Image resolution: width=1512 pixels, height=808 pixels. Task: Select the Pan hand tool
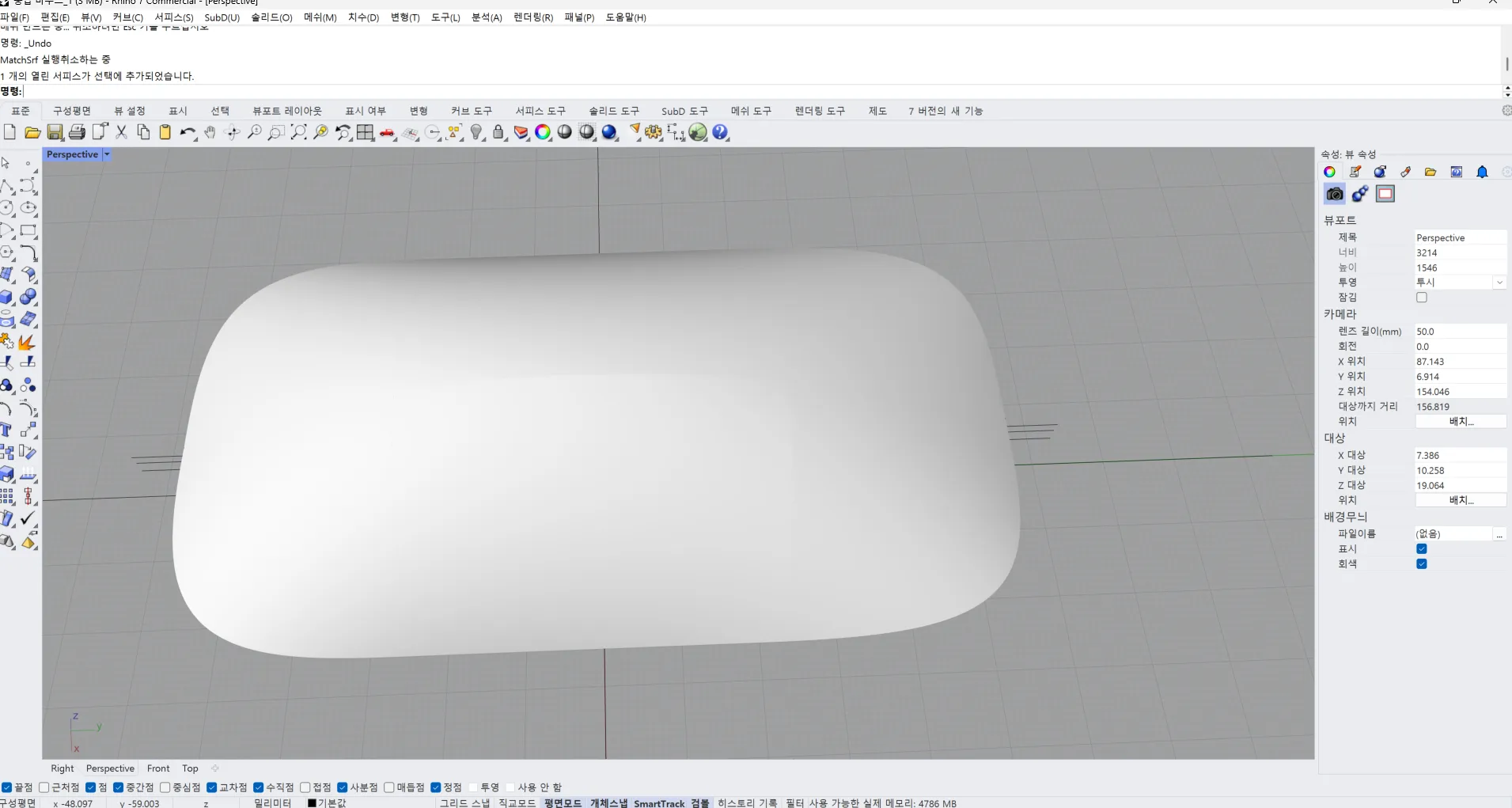click(x=210, y=132)
